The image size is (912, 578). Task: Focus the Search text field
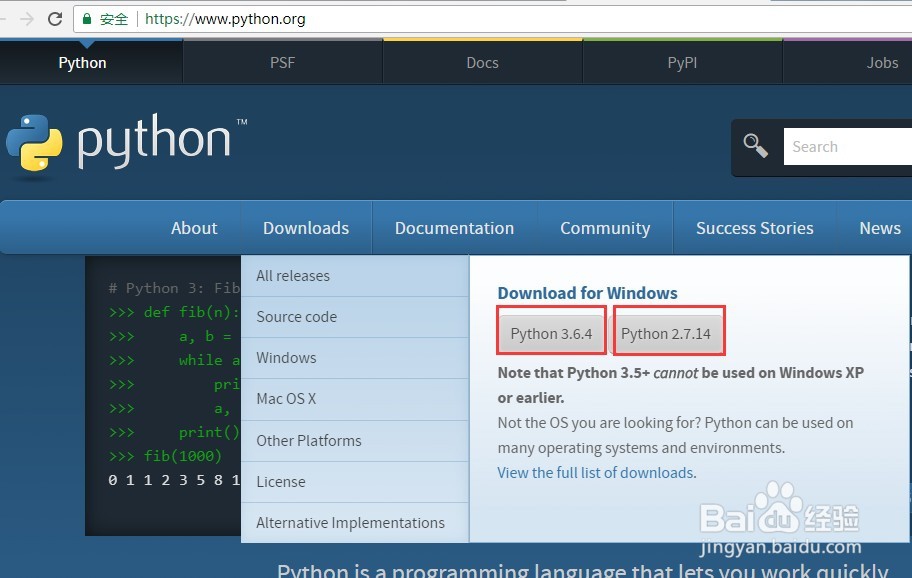[x=847, y=147]
